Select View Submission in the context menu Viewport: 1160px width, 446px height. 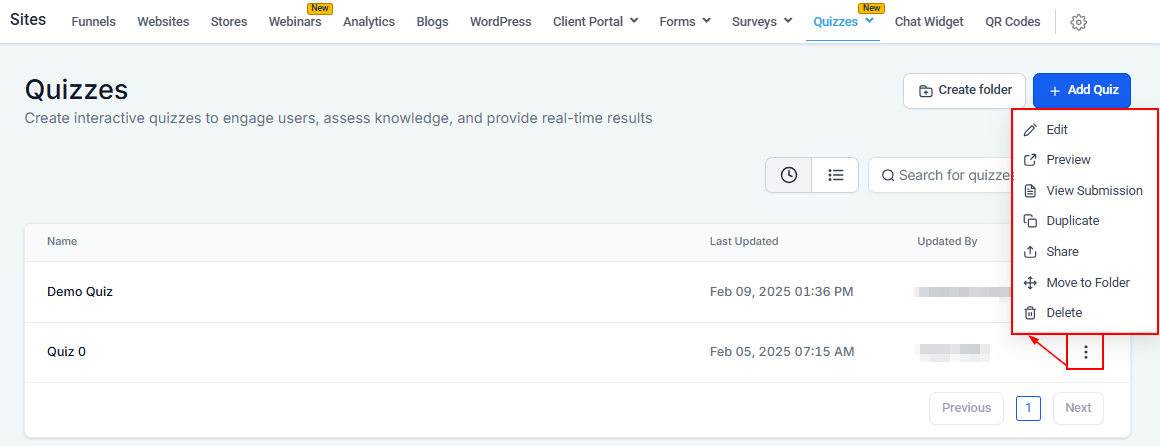pyautogui.click(x=1094, y=191)
